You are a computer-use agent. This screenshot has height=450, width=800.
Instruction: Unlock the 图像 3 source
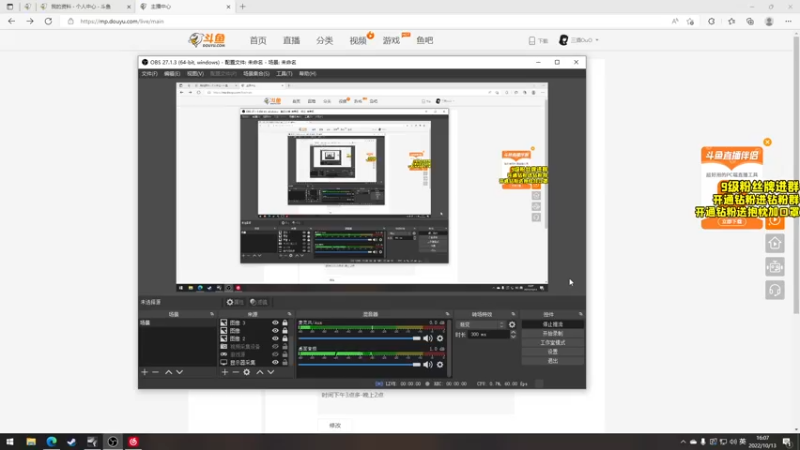point(285,323)
